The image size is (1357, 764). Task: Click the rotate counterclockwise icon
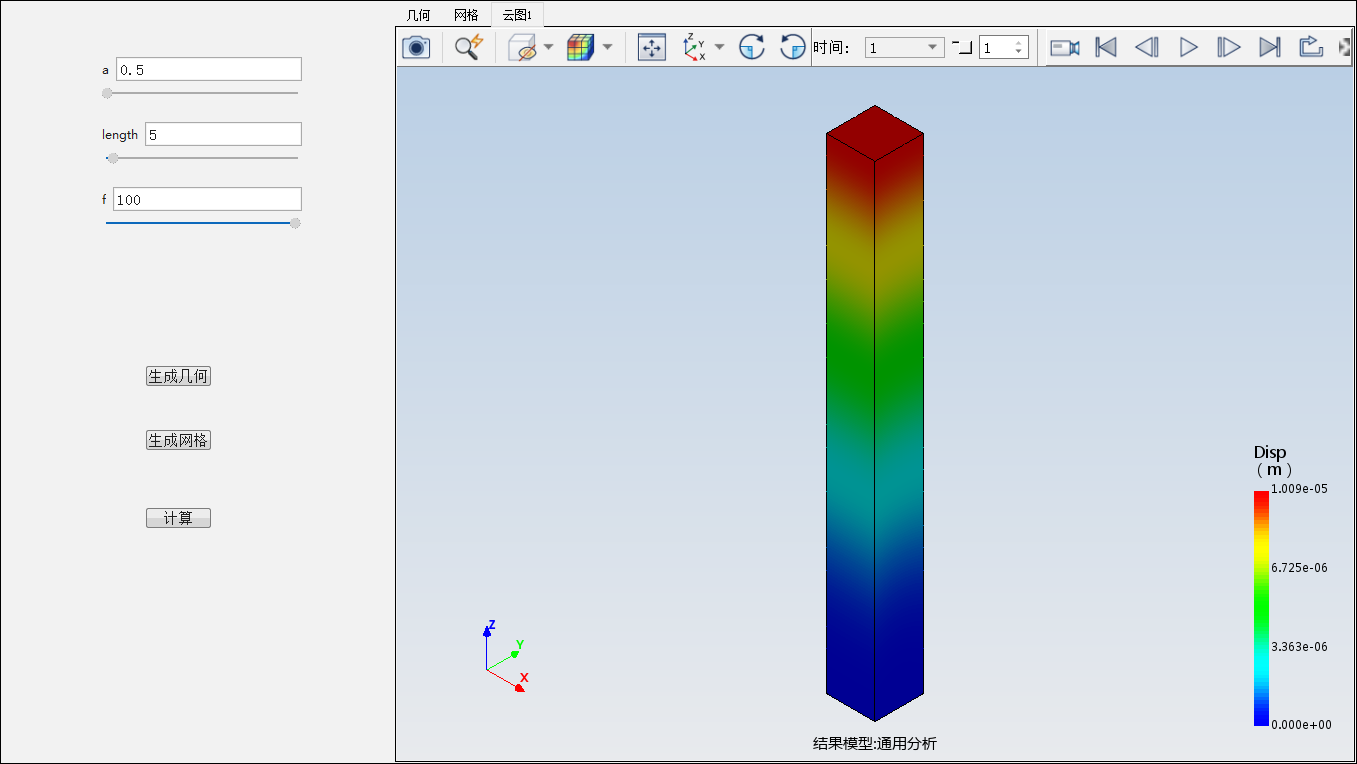point(793,47)
